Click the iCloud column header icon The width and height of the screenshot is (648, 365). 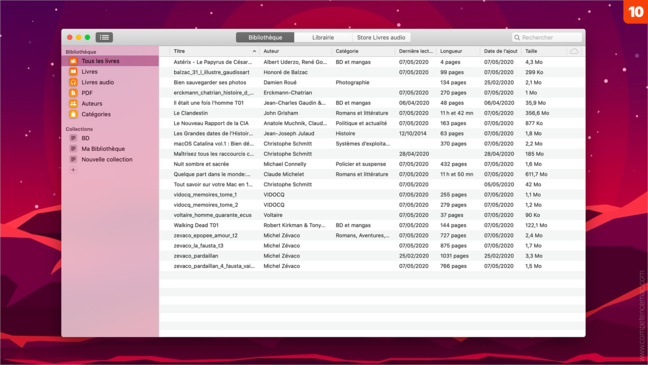tap(574, 51)
